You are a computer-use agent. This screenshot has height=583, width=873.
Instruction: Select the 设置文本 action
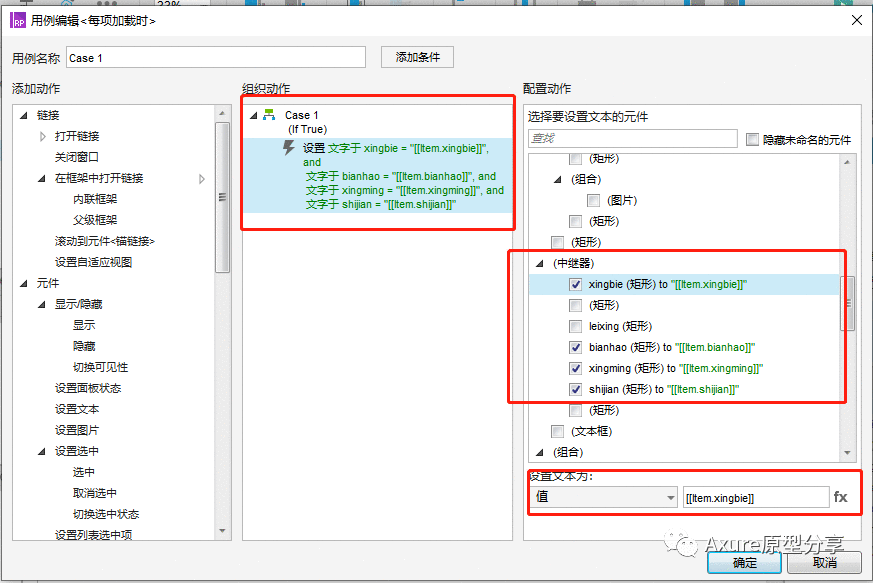(77, 409)
